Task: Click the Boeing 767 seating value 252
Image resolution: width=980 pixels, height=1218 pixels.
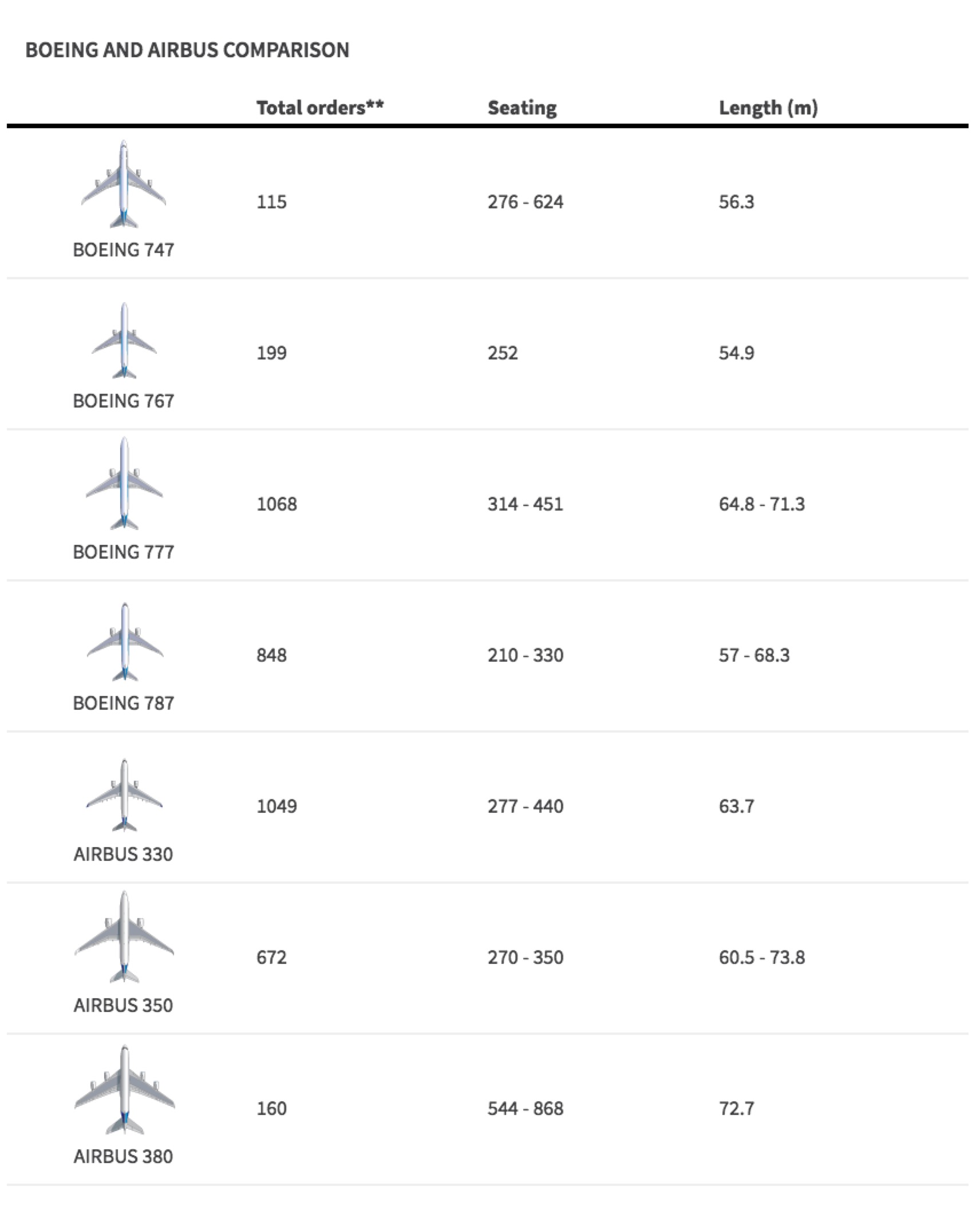Action: pyautogui.click(x=503, y=353)
